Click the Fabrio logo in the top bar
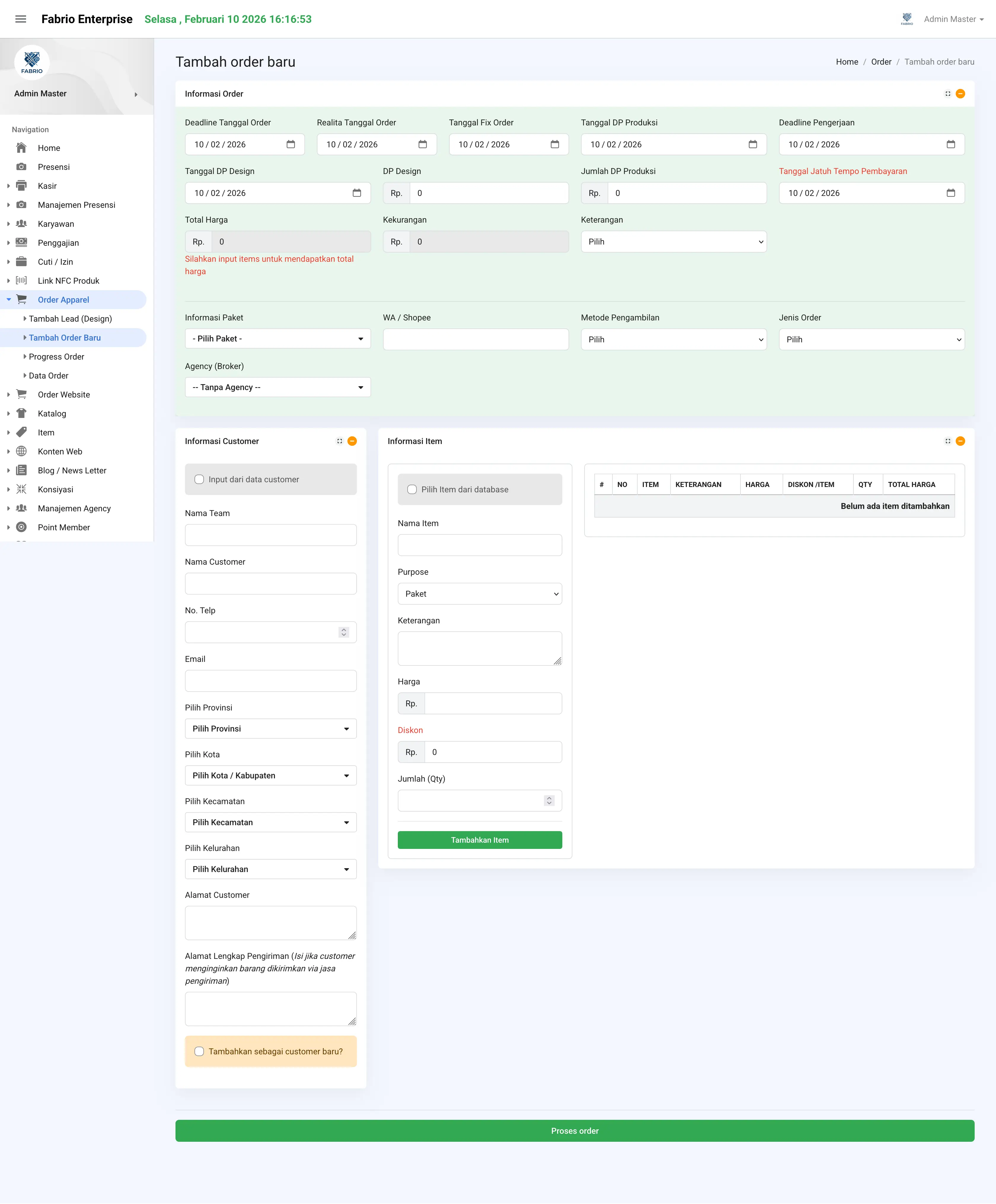Image resolution: width=996 pixels, height=1204 pixels. (x=906, y=19)
